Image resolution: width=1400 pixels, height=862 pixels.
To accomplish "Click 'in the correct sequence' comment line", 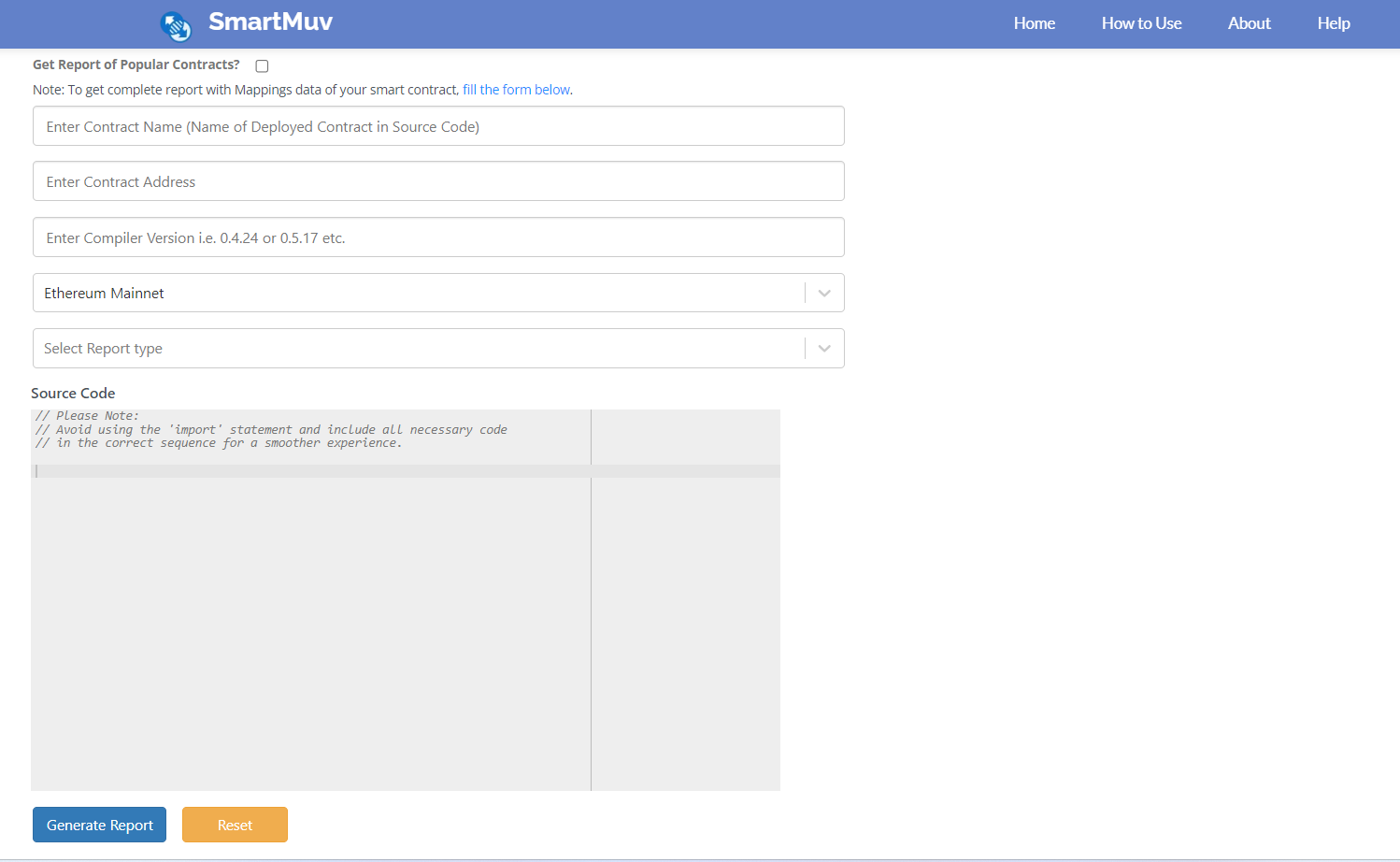I will pyautogui.click(x=219, y=443).
